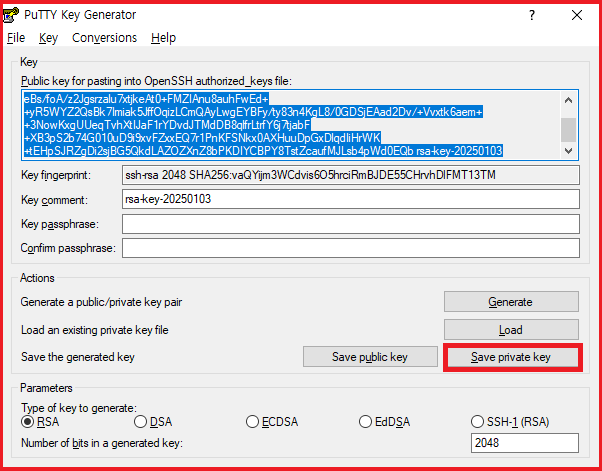The height and width of the screenshot is (471, 602).
Task: Click the Generate button
Action: (x=511, y=302)
